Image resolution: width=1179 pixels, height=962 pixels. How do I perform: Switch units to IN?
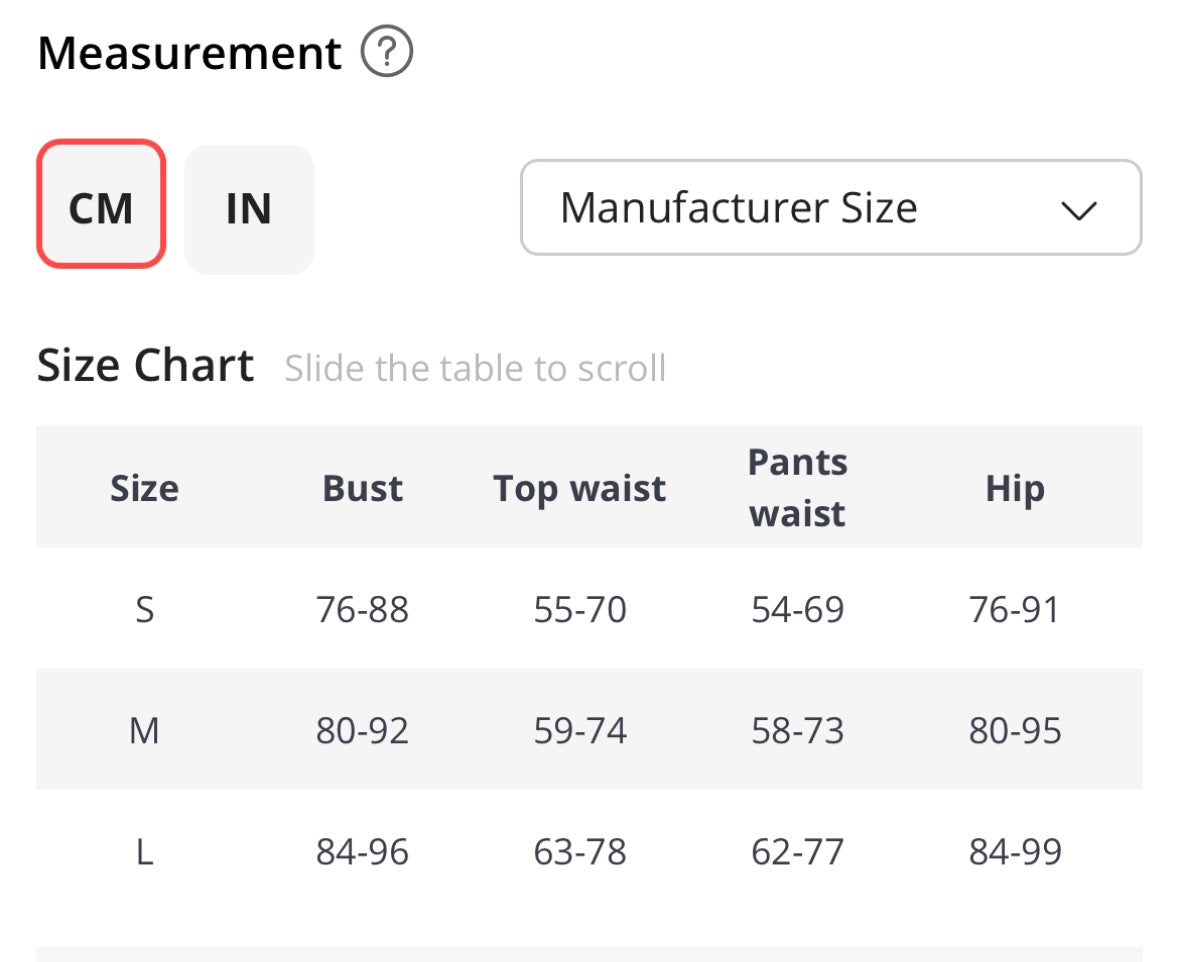249,208
